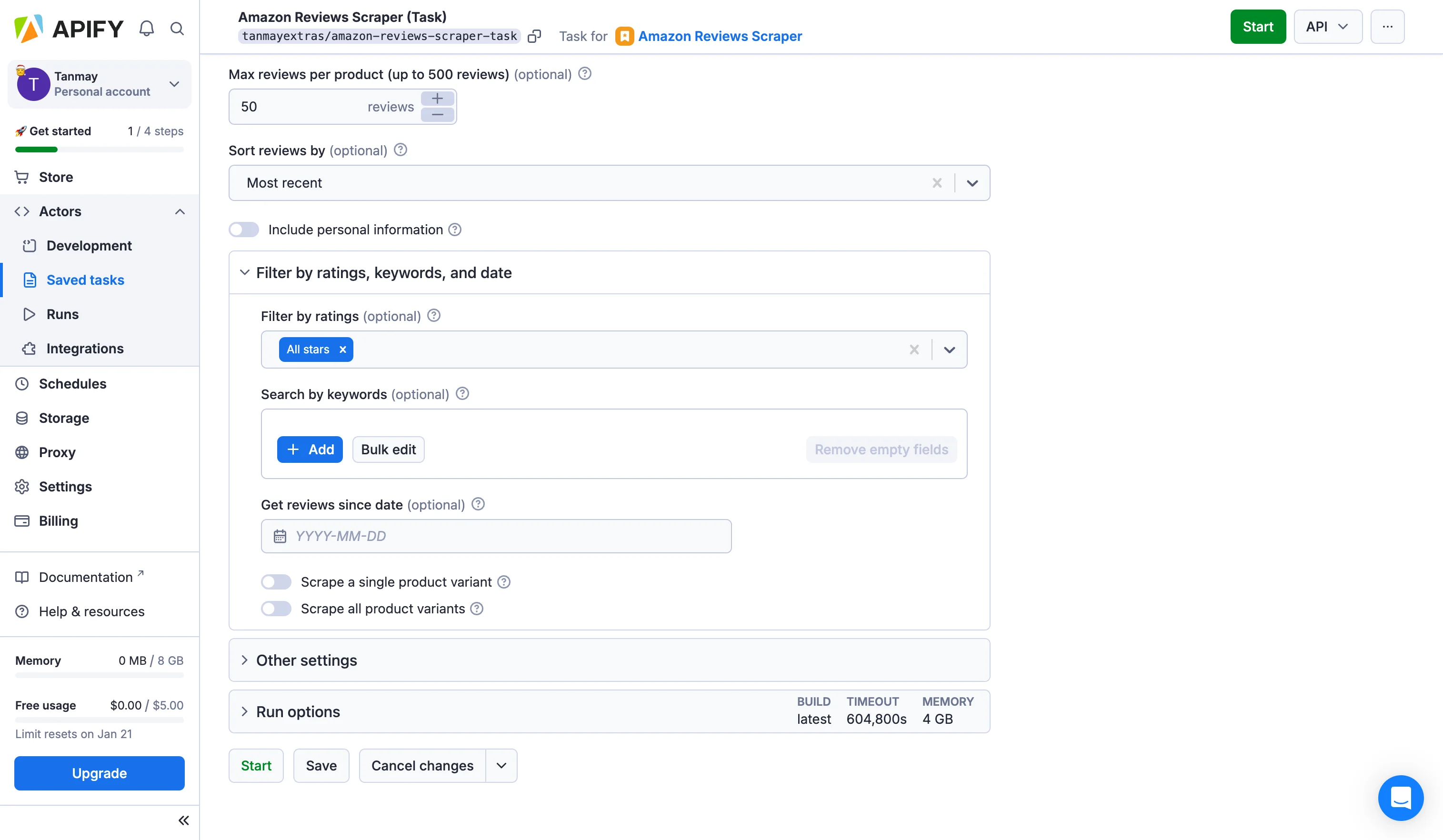Increase max reviews with plus stepper
1443x840 pixels.
438,99
